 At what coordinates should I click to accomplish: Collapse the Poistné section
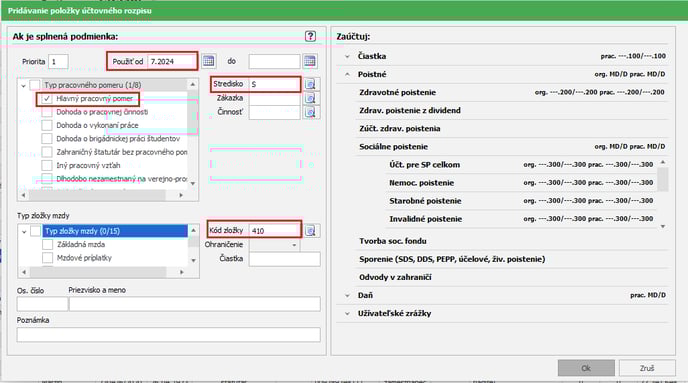click(x=347, y=74)
